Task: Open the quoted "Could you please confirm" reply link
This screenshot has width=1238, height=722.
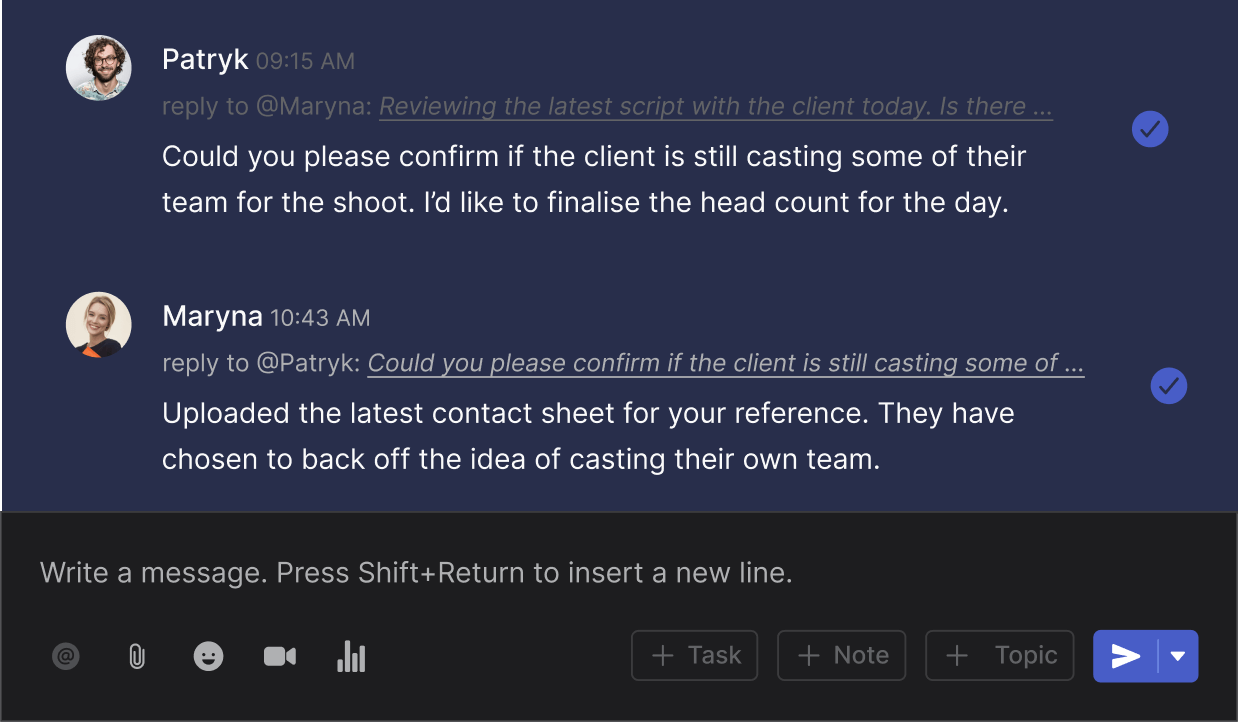Action: 725,363
